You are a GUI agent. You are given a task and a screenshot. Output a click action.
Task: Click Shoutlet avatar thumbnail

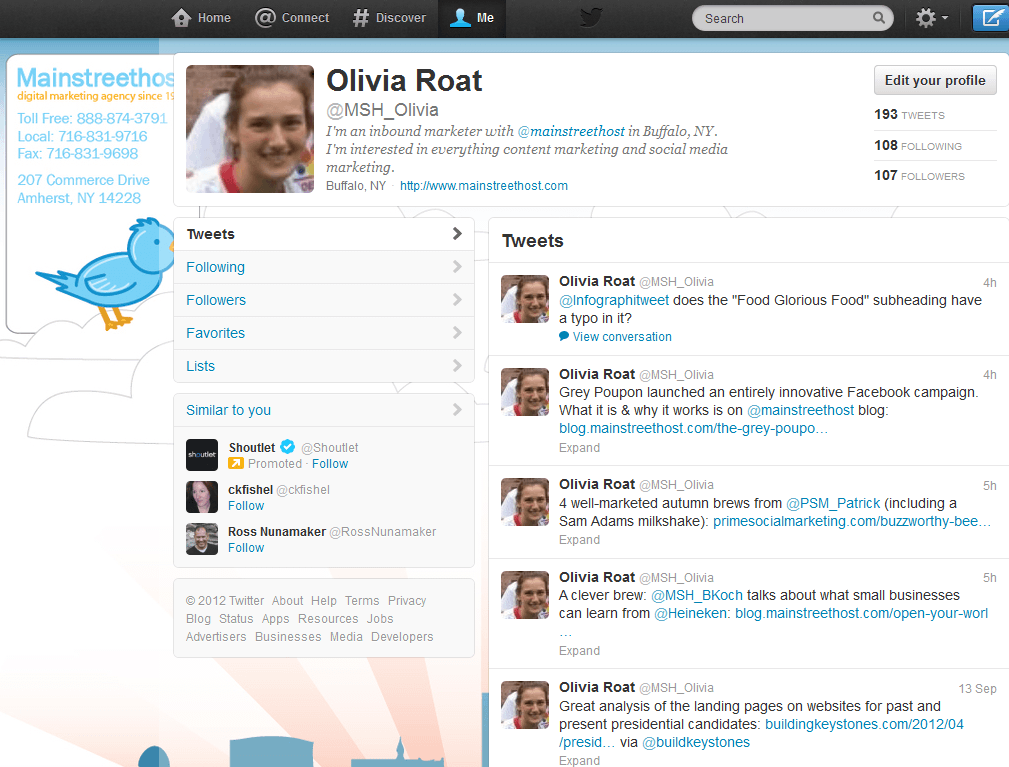coord(201,455)
